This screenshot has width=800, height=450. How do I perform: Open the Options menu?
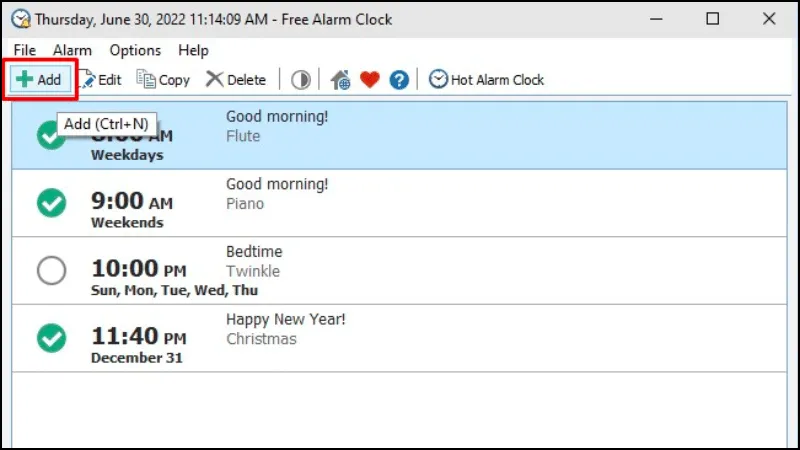(x=135, y=50)
